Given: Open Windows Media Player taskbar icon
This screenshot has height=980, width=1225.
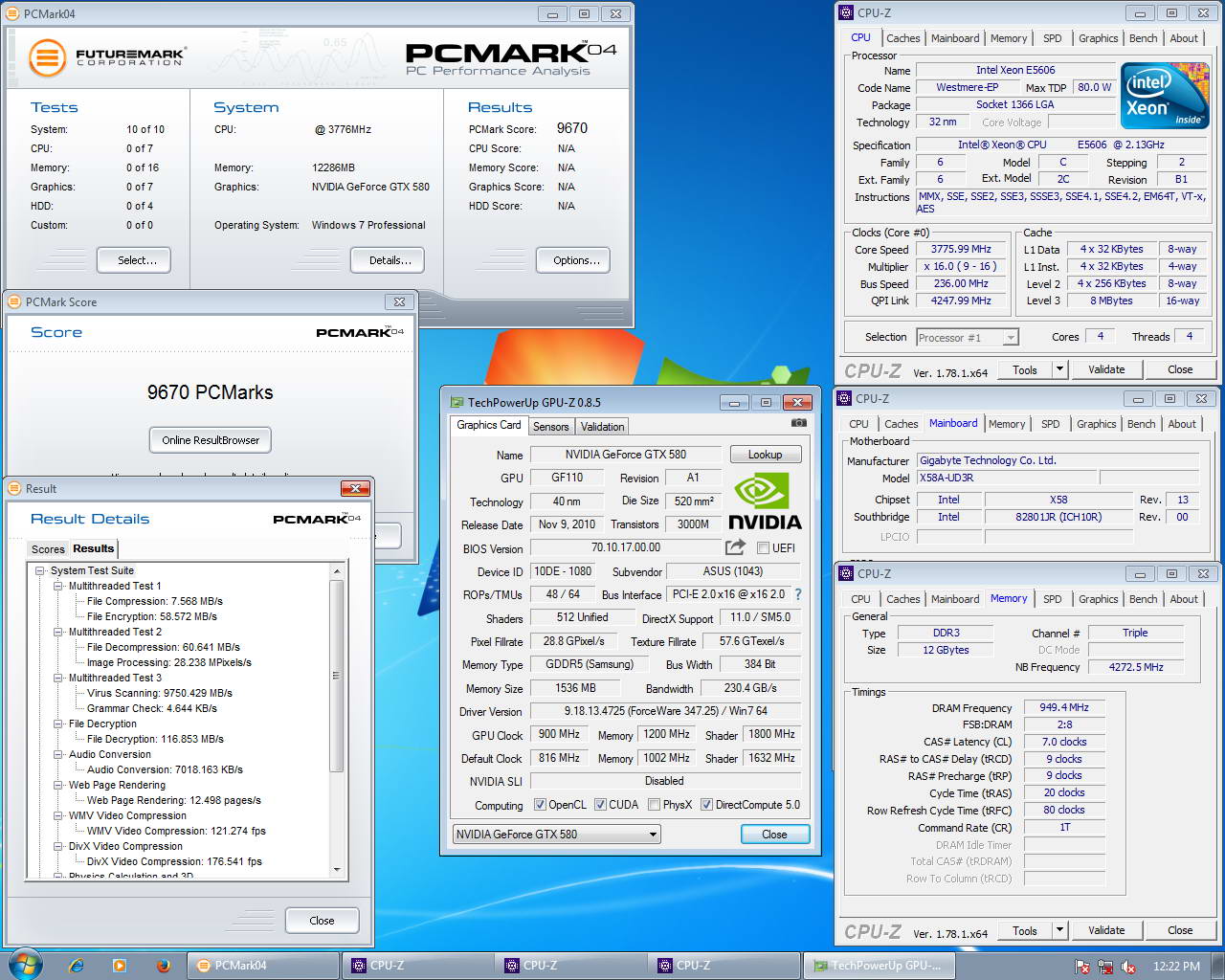Looking at the screenshot, I should (120, 966).
